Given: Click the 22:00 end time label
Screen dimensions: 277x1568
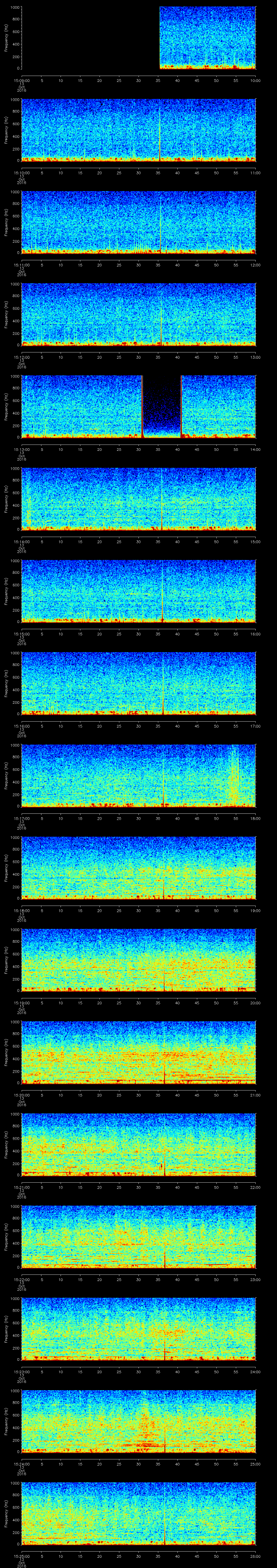Looking at the screenshot, I should click(255, 1187).
